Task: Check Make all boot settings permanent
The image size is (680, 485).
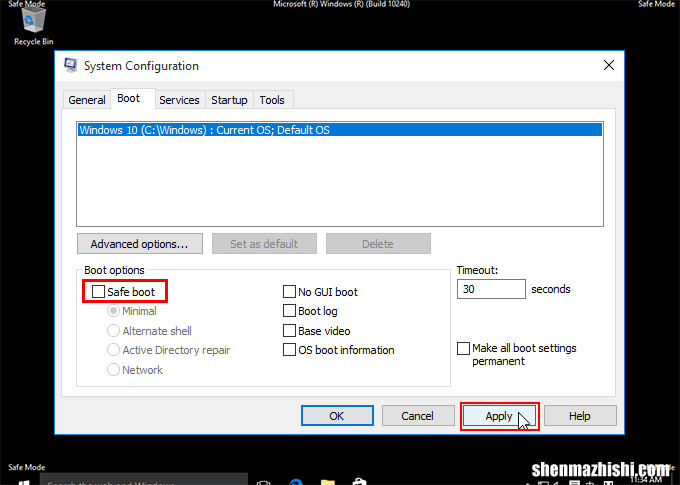Action: click(x=464, y=348)
